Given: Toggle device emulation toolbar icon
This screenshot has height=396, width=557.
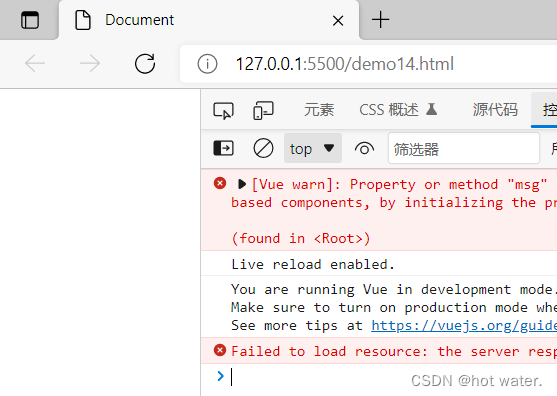Looking at the screenshot, I should [263, 110].
